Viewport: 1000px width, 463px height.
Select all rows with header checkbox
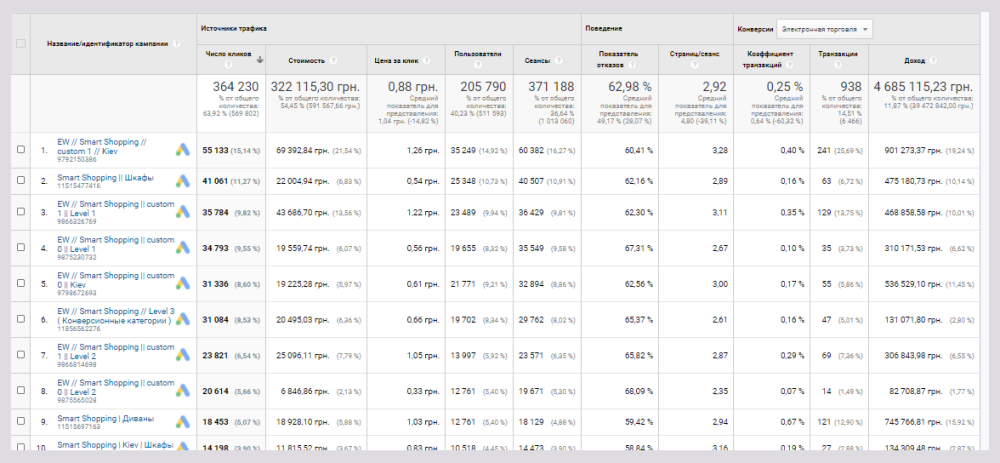pyautogui.click(x=21, y=44)
